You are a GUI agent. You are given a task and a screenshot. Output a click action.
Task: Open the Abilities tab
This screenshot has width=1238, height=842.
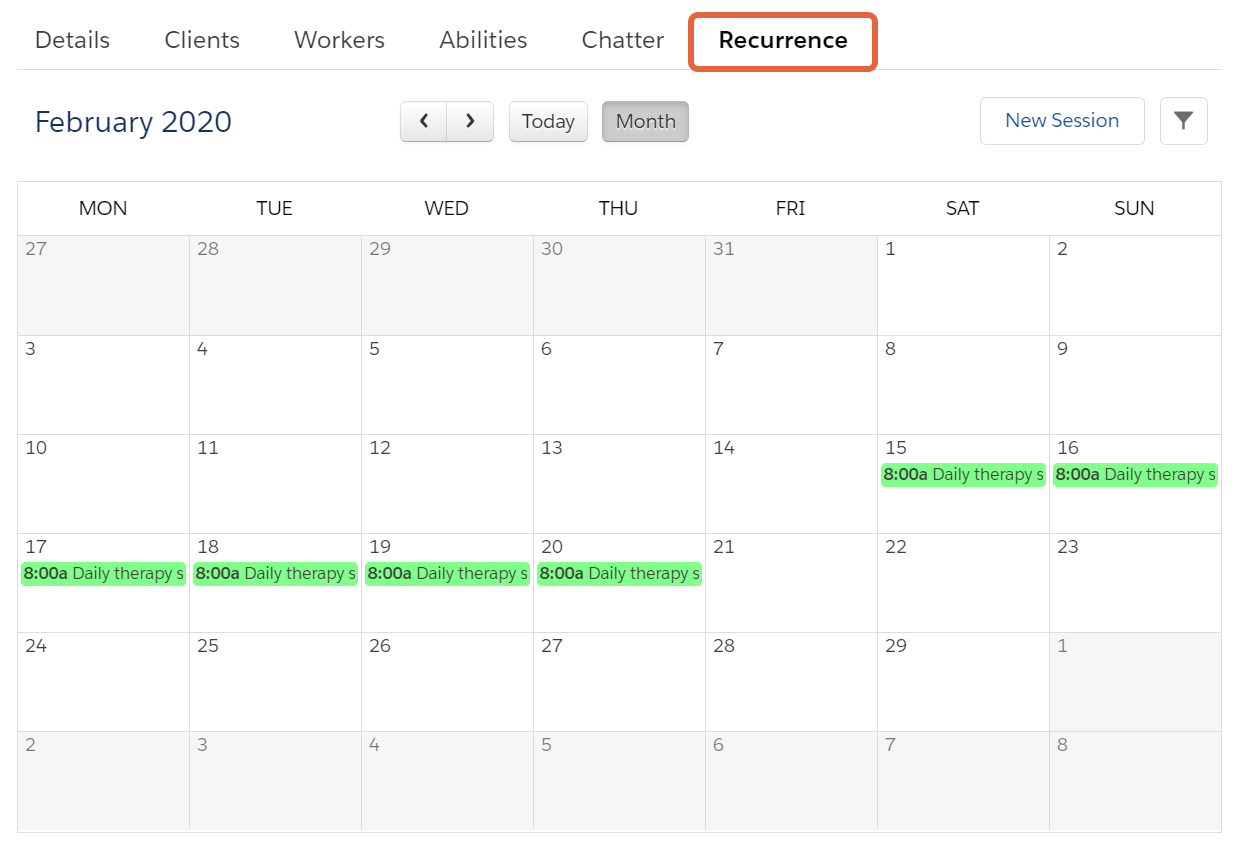point(483,40)
